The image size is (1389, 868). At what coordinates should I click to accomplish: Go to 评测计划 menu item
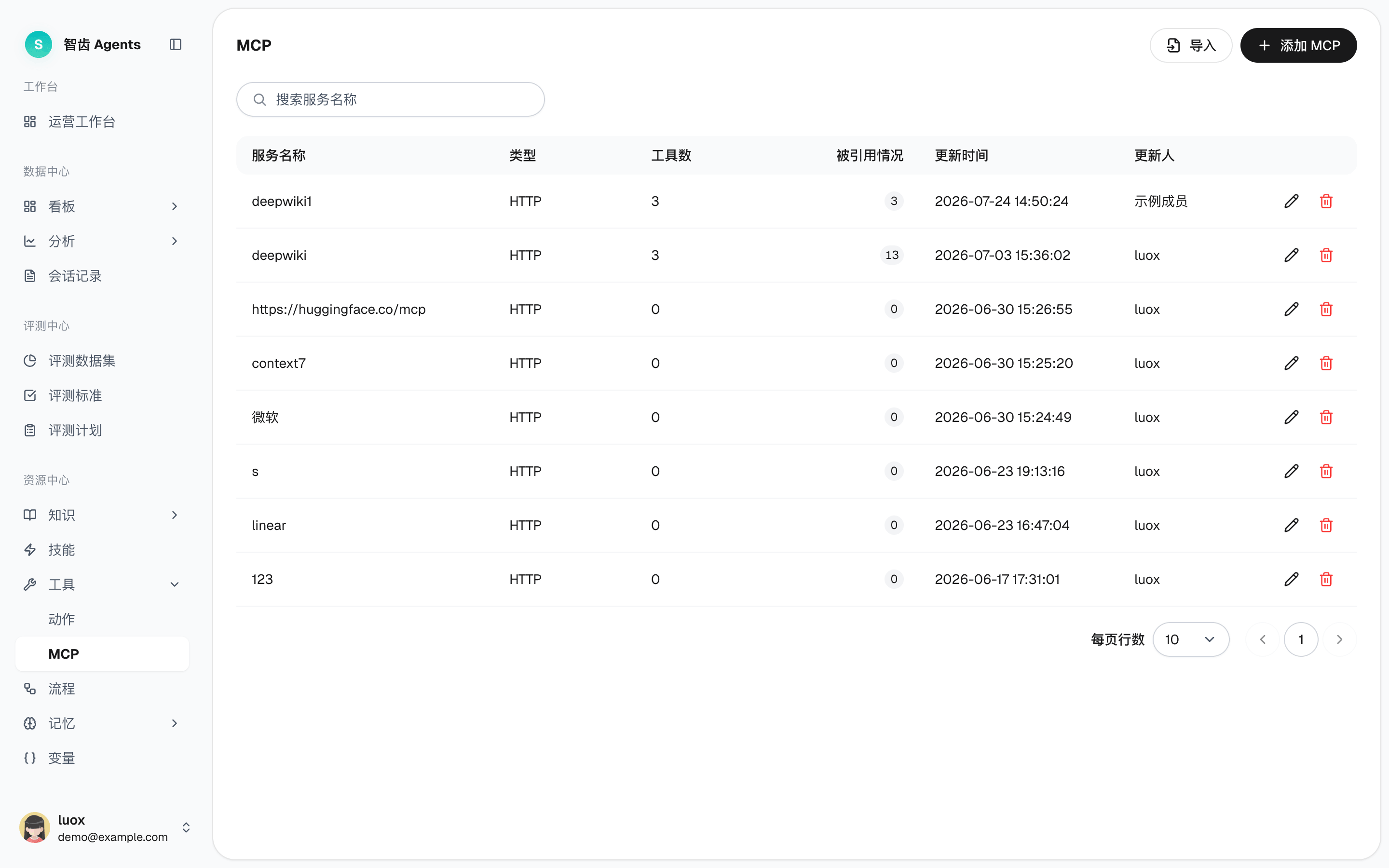(102, 430)
